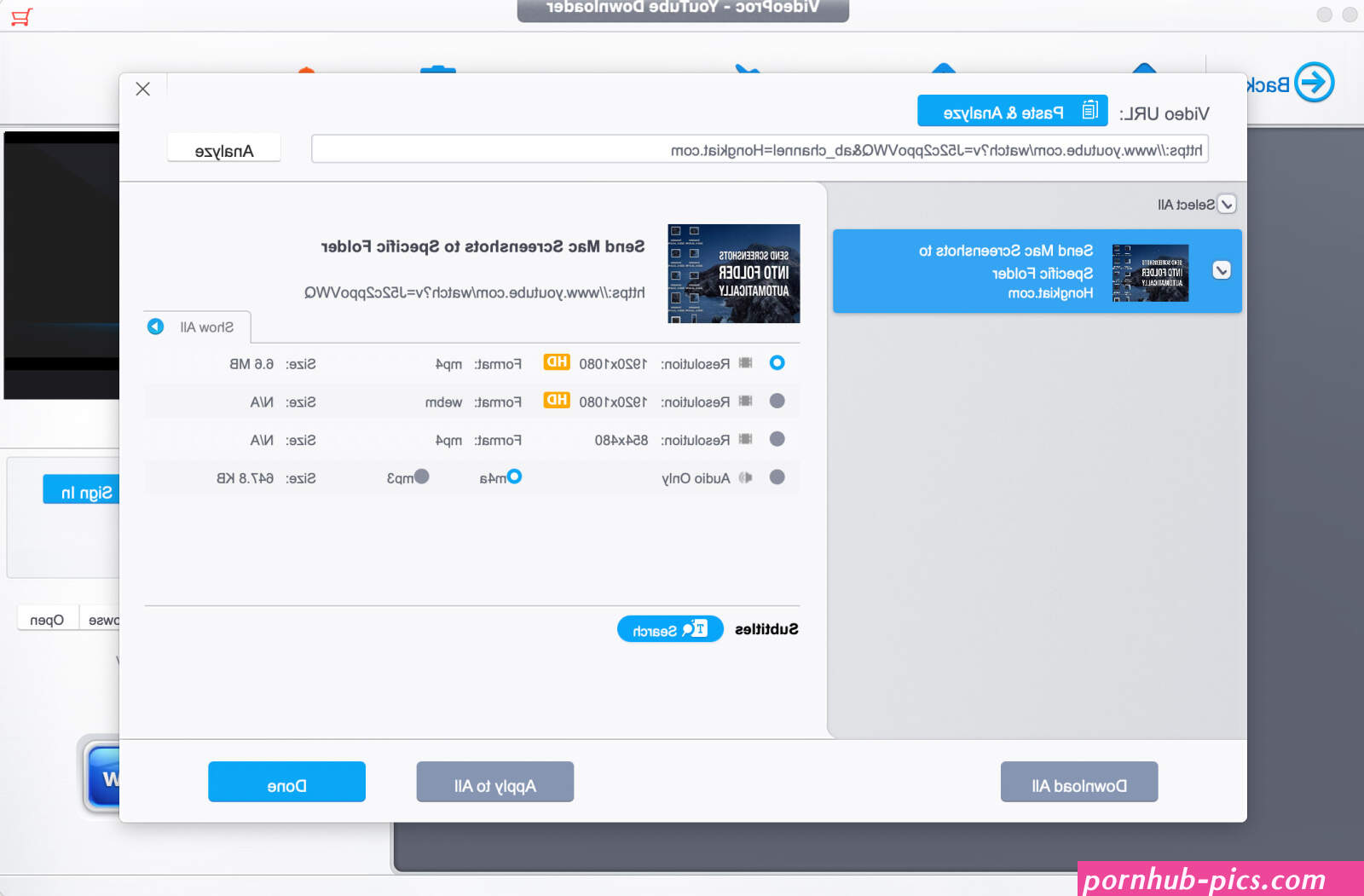Select the Audio Only option
The image size is (1364, 896).
777,477
